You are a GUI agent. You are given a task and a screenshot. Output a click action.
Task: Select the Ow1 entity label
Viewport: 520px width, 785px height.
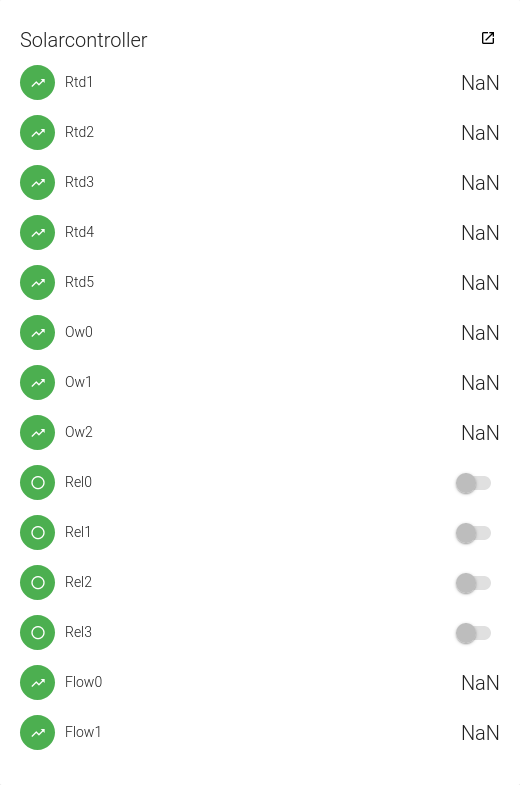tap(78, 382)
